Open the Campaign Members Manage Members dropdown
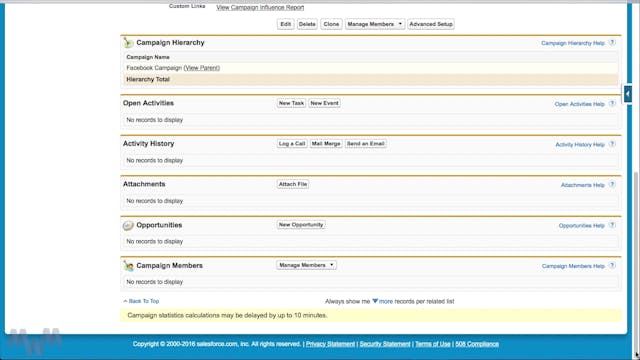Image resolution: width=640 pixels, height=360 pixels. [306, 265]
